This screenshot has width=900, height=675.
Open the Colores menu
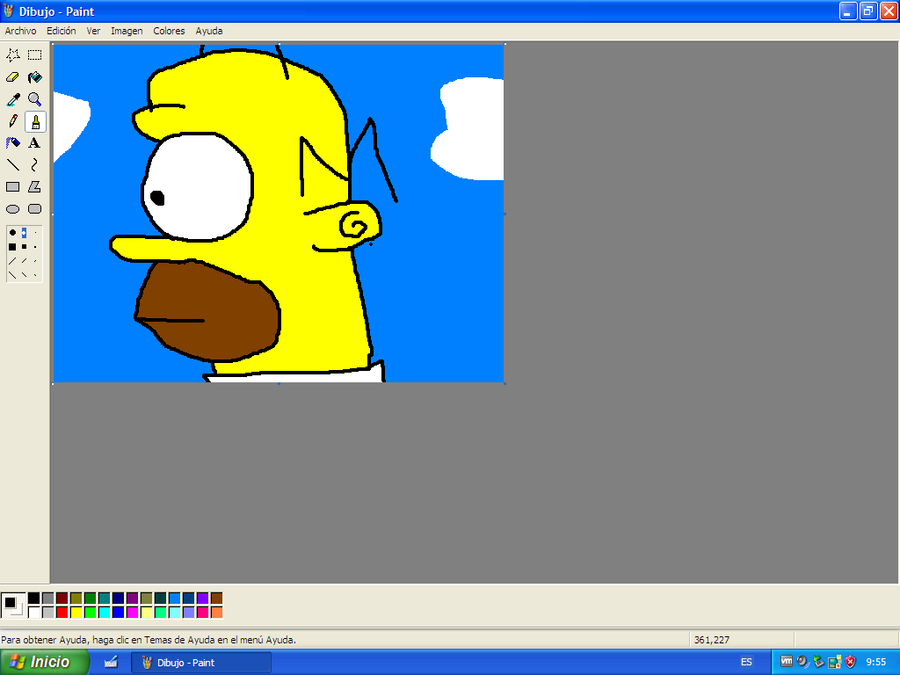click(x=169, y=31)
